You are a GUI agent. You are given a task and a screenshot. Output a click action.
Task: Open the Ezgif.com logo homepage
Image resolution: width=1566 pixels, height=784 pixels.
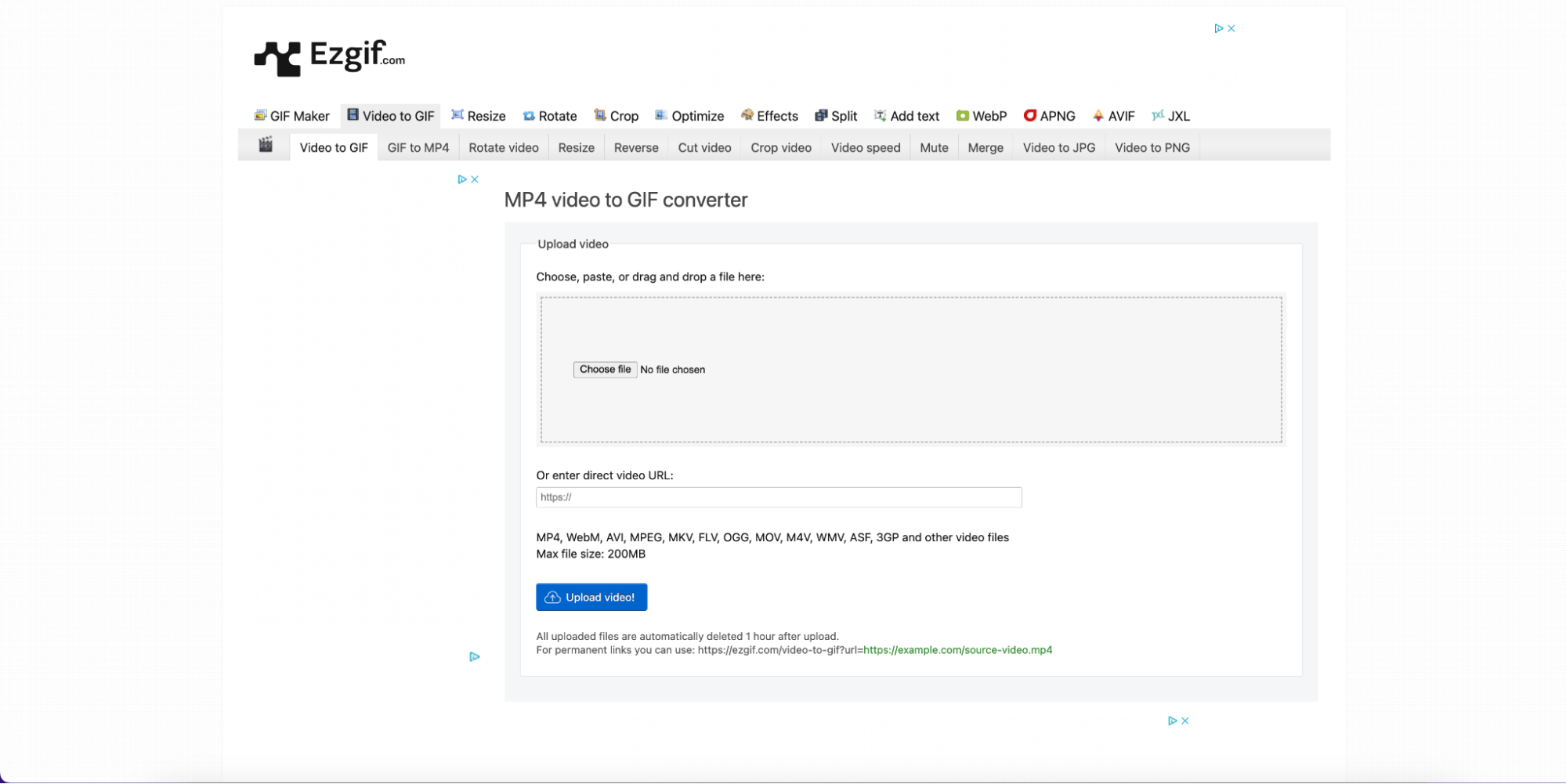tap(330, 57)
